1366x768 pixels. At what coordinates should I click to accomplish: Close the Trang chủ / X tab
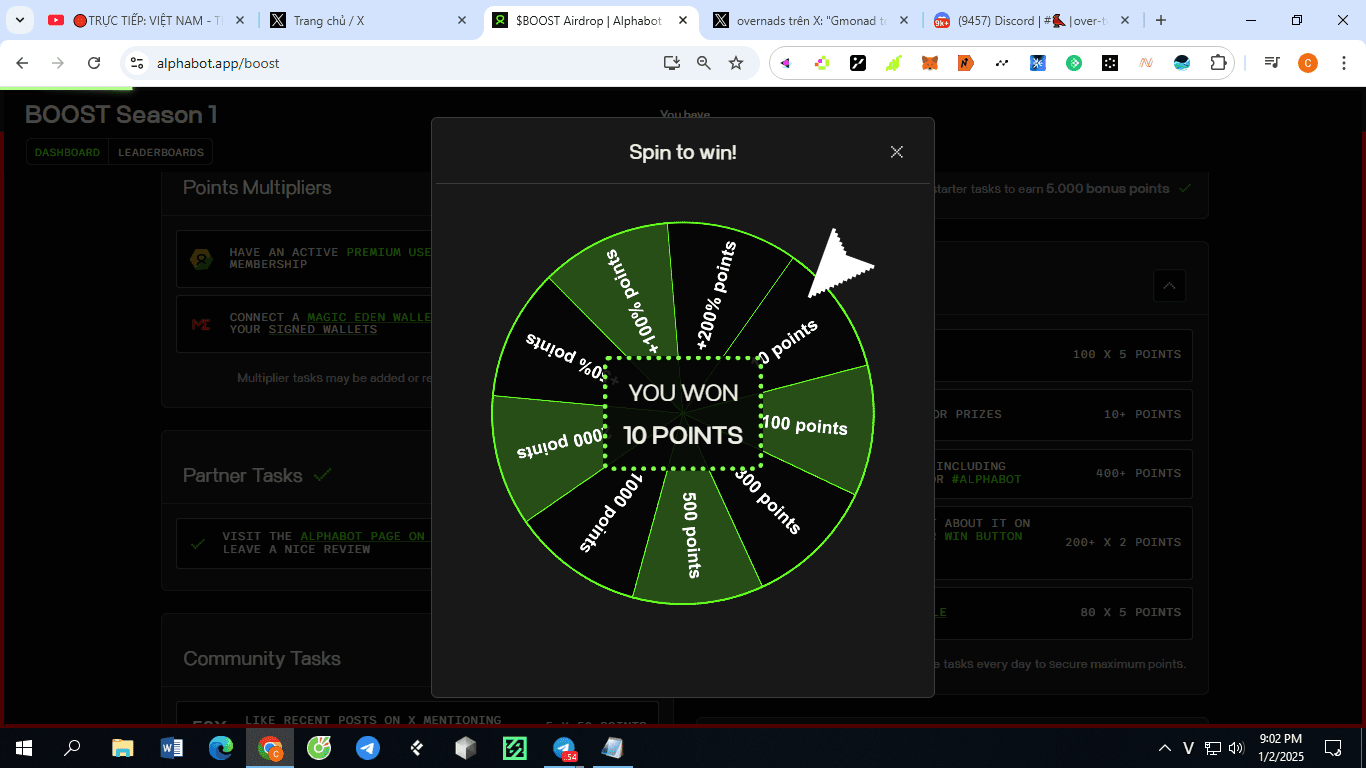[x=461, y=20]
